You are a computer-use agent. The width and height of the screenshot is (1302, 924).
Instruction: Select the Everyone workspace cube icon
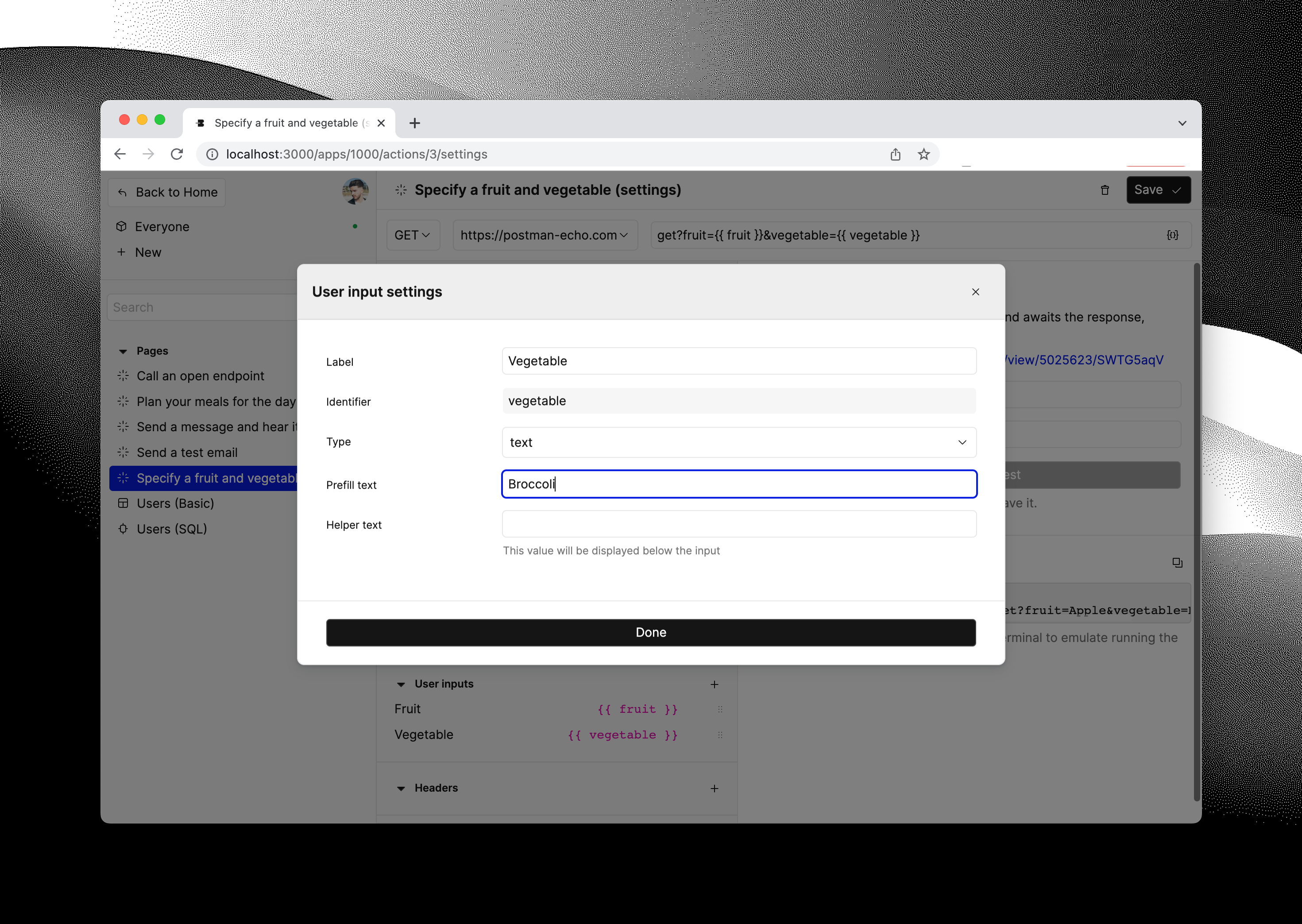pos(122,226)
